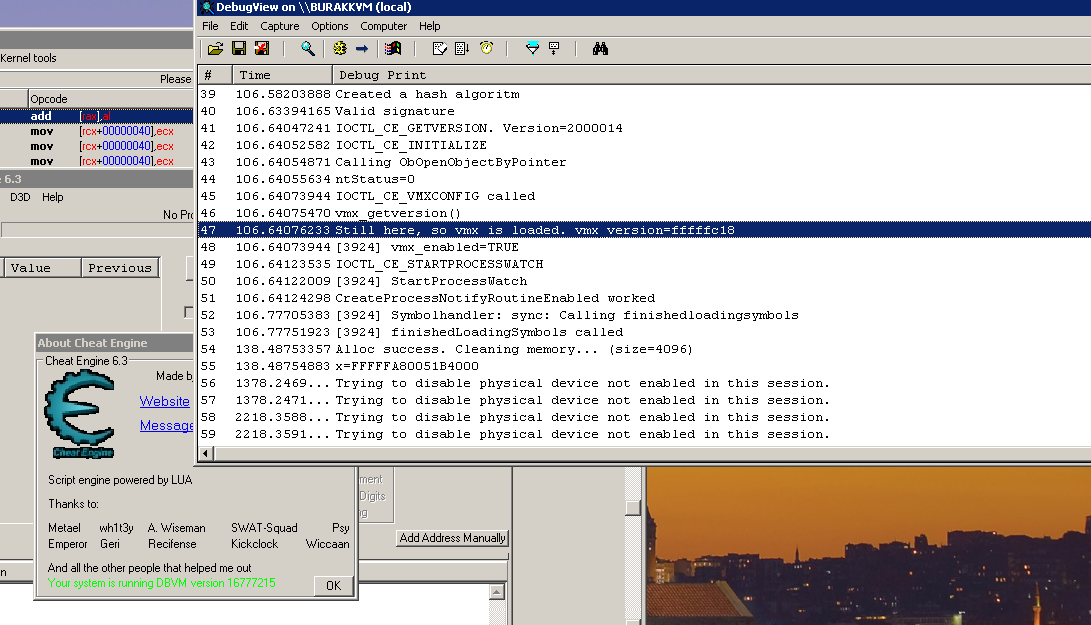
Task: Enable Pass-Through blue arrow icon
Action: tap(362, 48)
